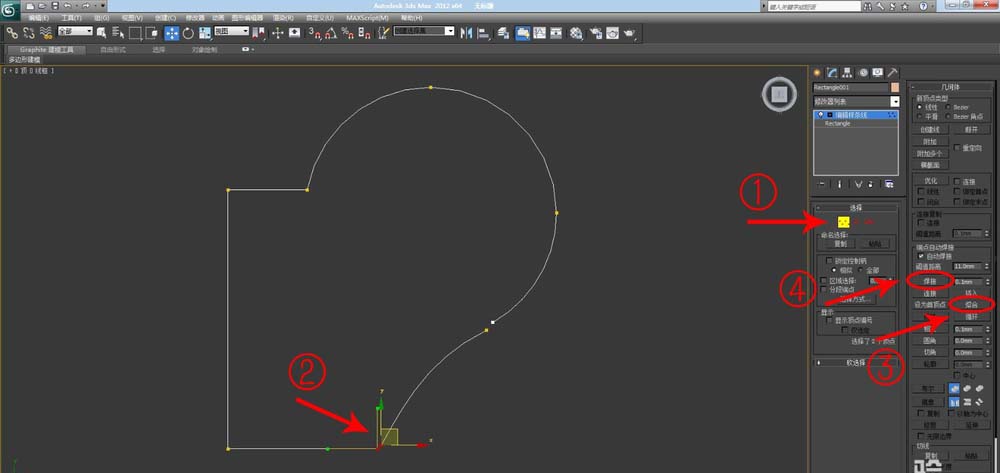1000x473 pixels.
Task: Enable the 锁定控制柄 checkbox
Action: pos(829,260)
